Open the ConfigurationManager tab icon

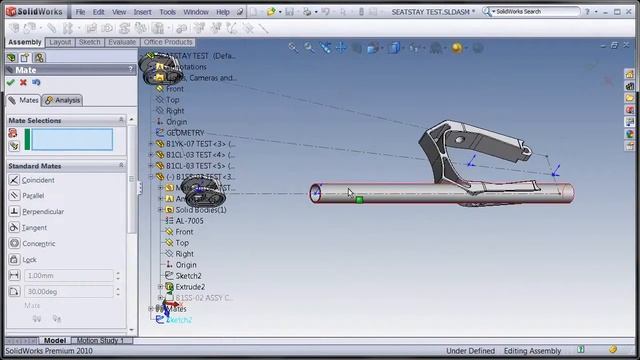point(39,58)
